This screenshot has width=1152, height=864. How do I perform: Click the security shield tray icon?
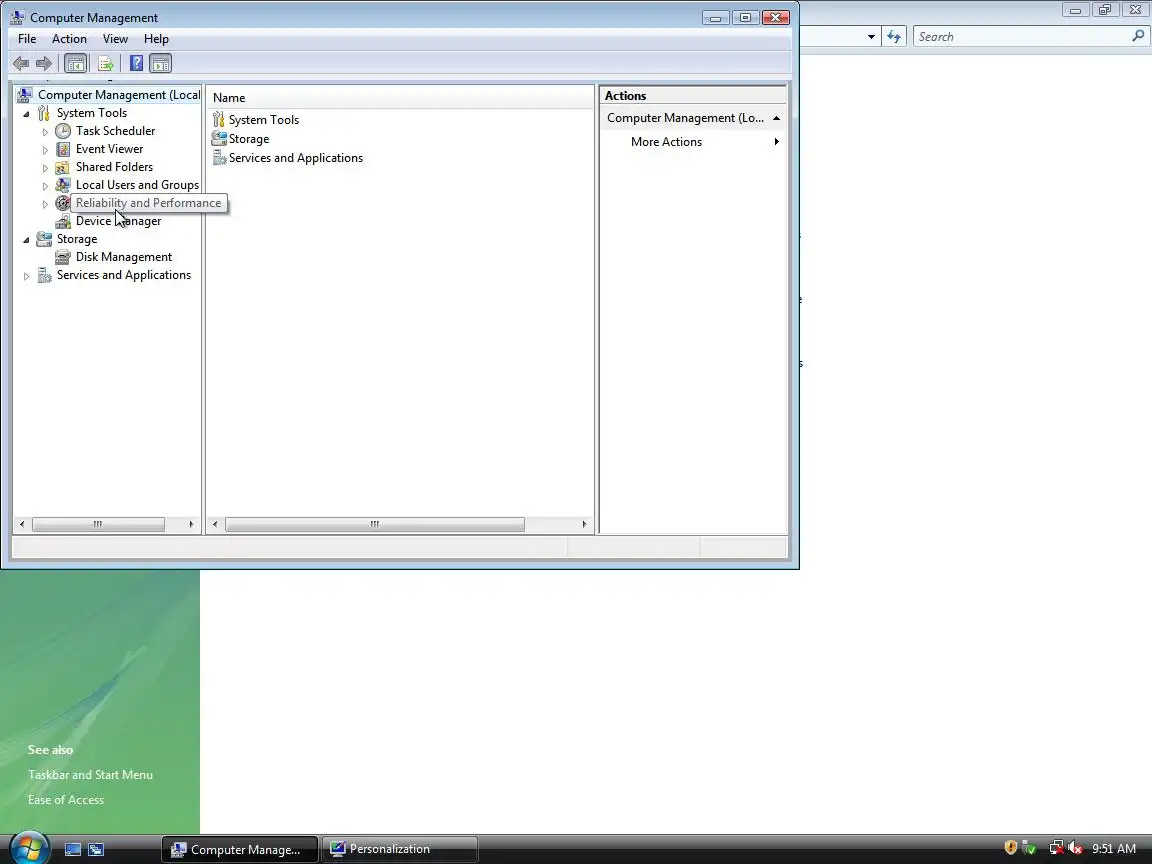pyautogui.click(x=1011, y=848)
